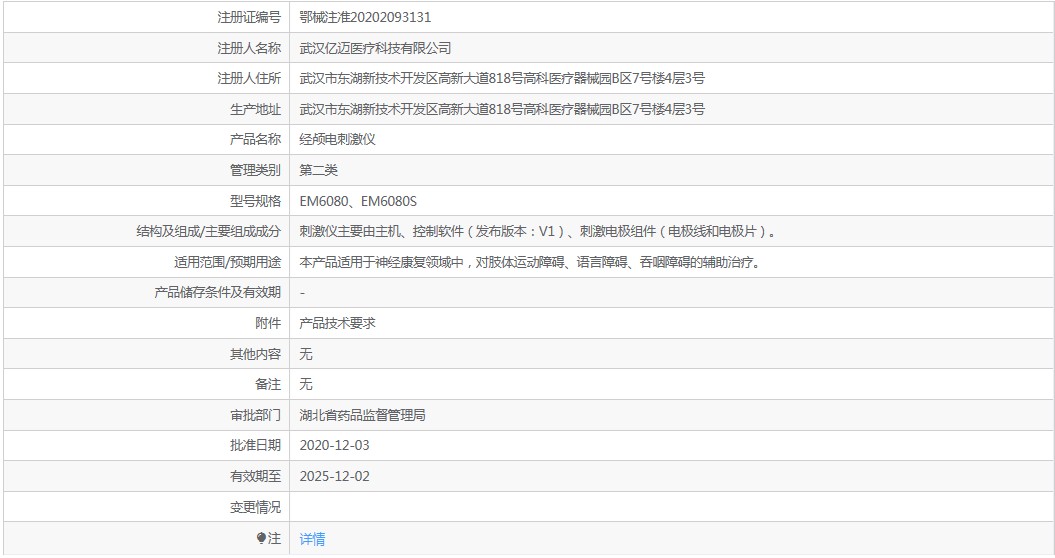Screen dimensions: 1055x558
Task: Click the dash value in 产品储存条件及有效期 row
Action: click(302, 293)
